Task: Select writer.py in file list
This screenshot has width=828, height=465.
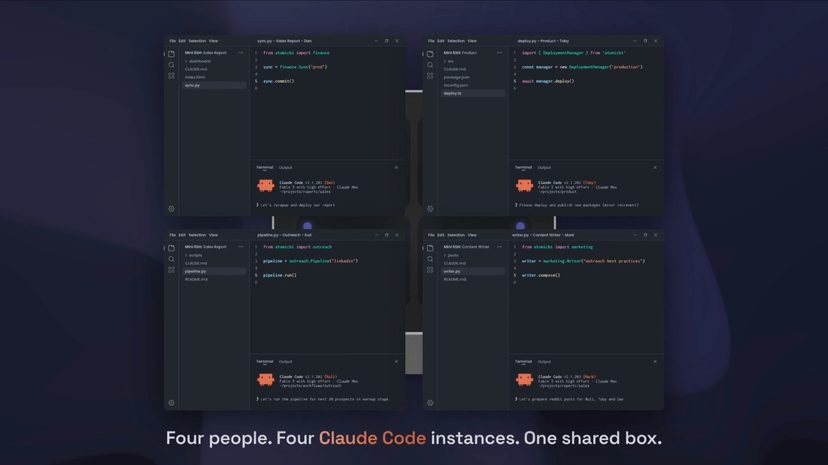Action: [x=473, y=271]
